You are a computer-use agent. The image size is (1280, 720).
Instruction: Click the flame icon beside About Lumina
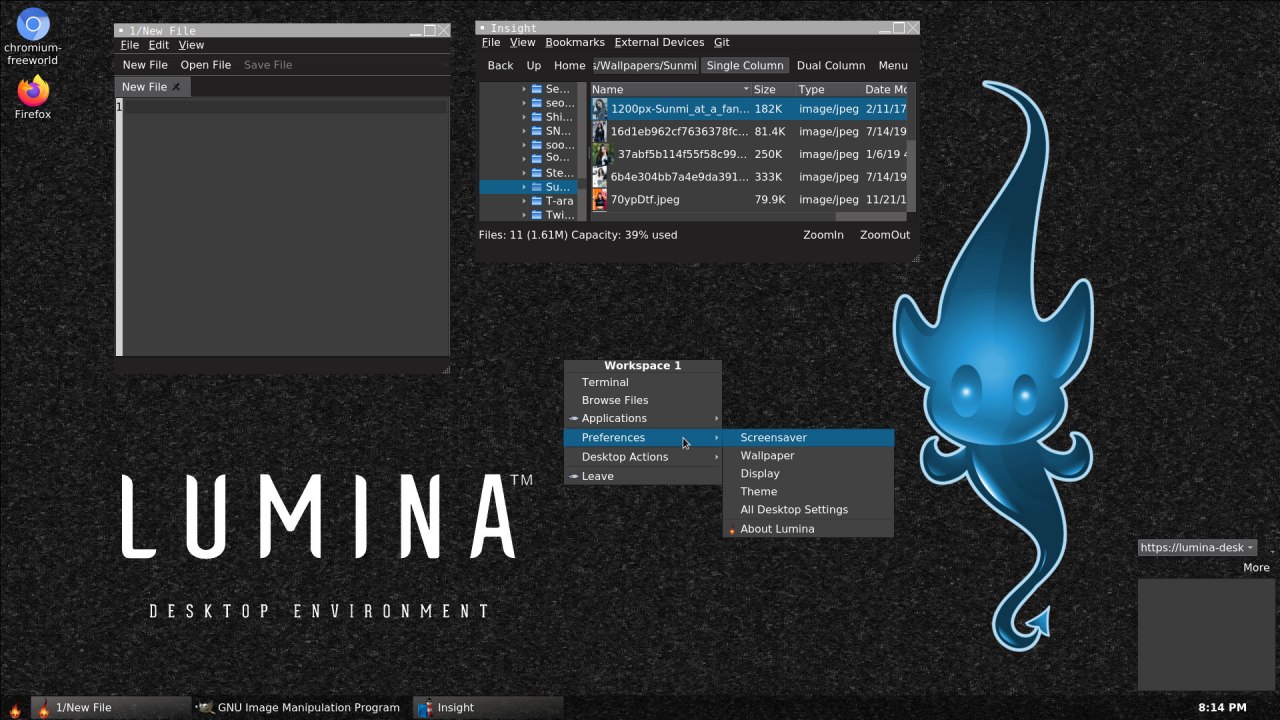click(x=732, y=530)
